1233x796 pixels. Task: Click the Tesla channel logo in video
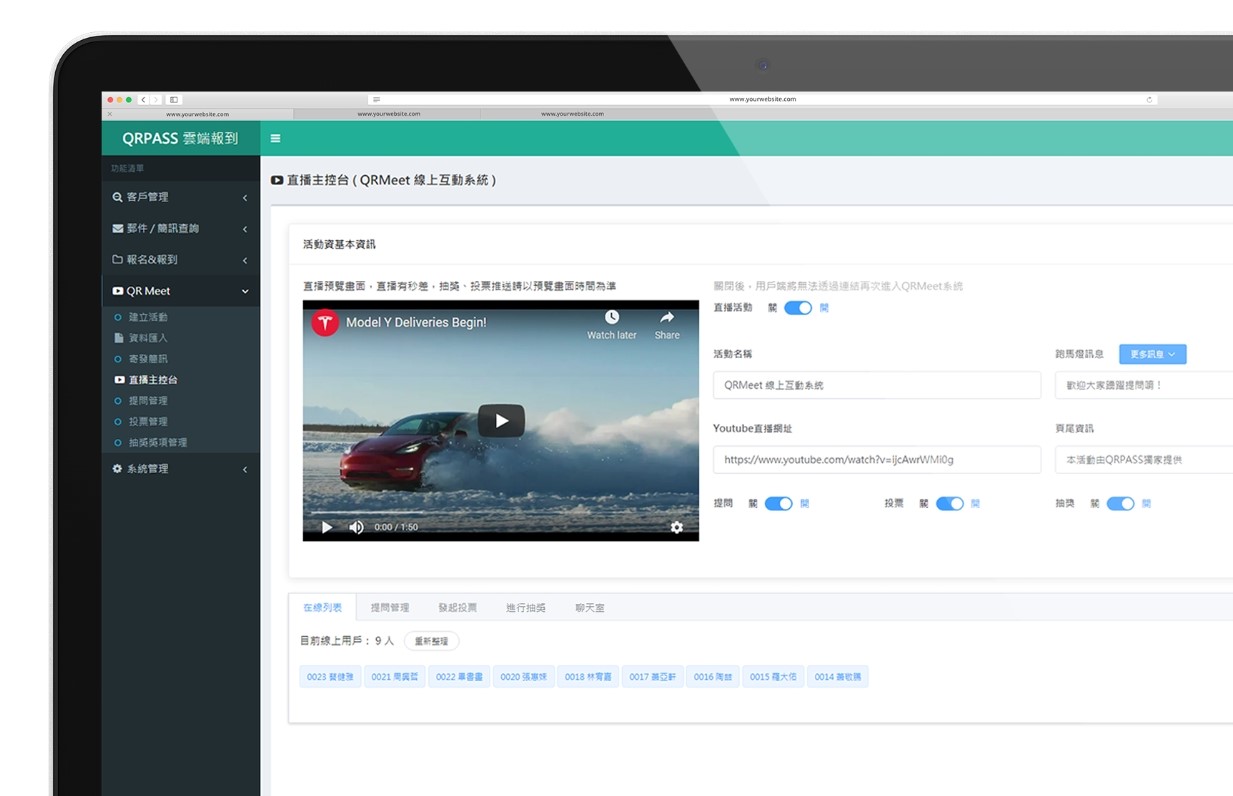324,323
